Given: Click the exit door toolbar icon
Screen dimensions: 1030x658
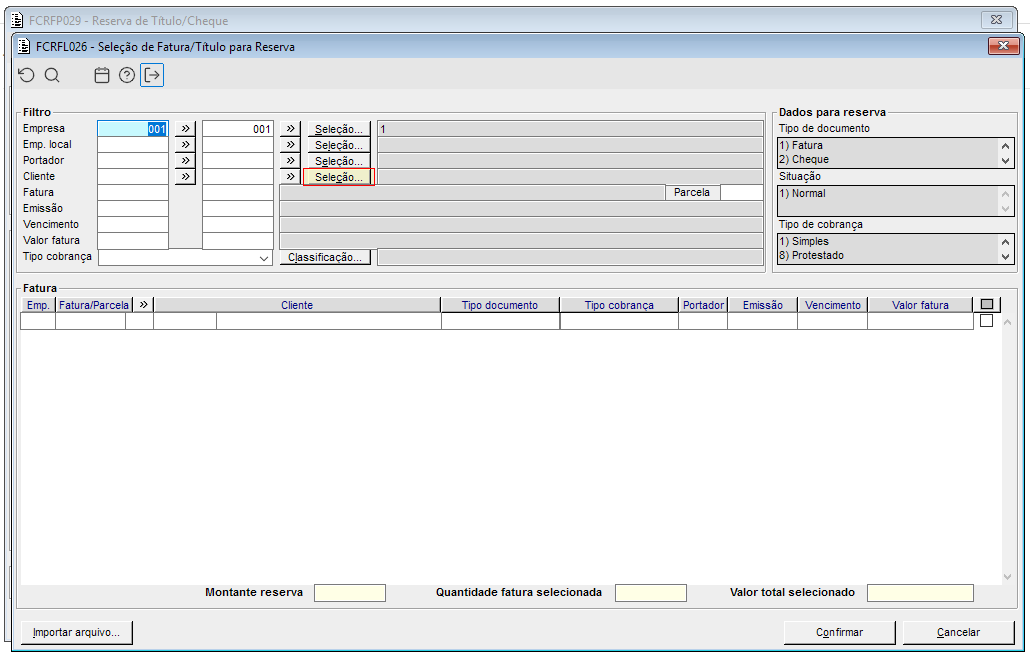Looking at the screenshot, I should (x=152, y=75).
